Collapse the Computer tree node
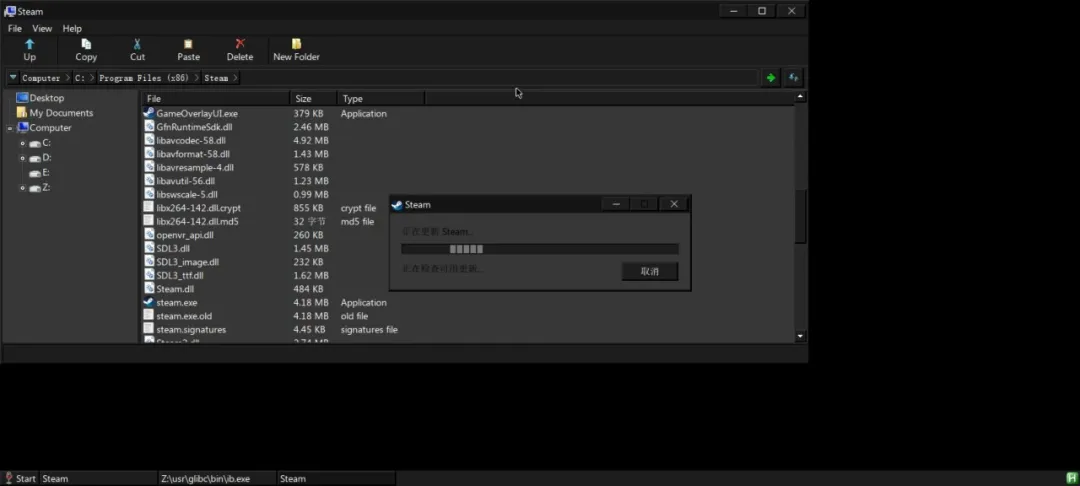This screenshot has height=486, width=1080. click(10, 128)
